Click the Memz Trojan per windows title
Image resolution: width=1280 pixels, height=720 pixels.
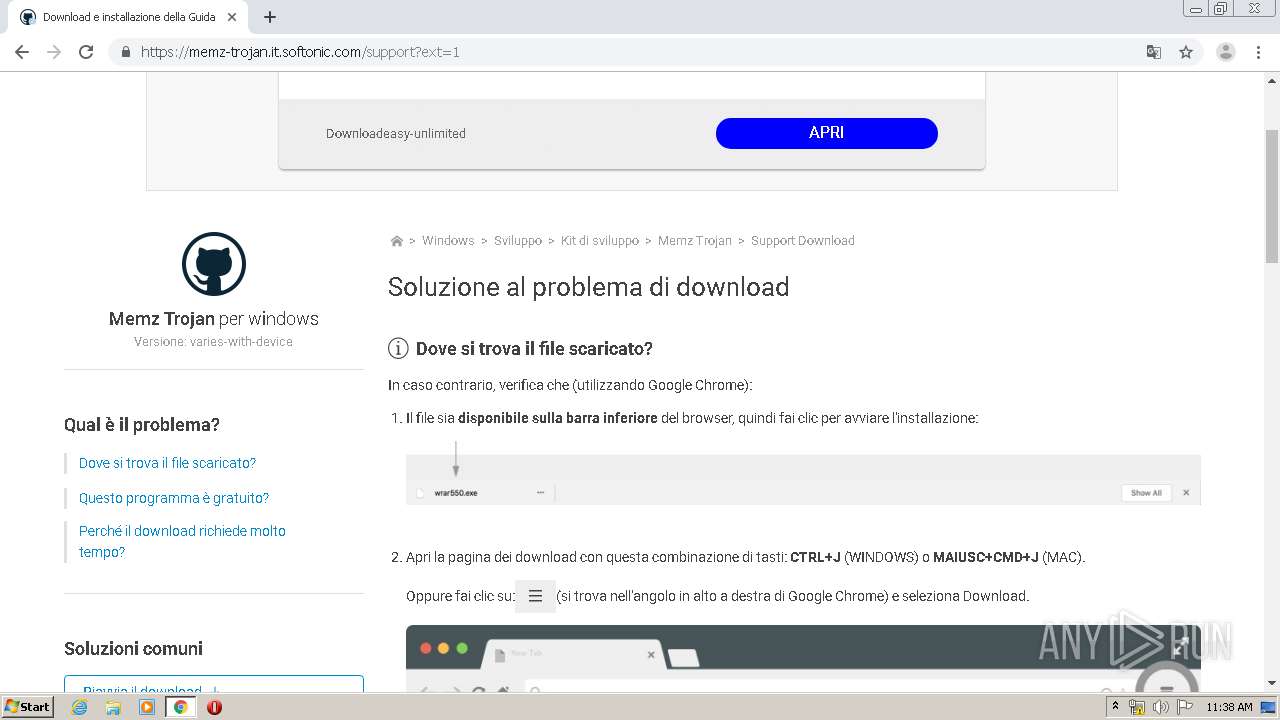click(x=214, y=319)
